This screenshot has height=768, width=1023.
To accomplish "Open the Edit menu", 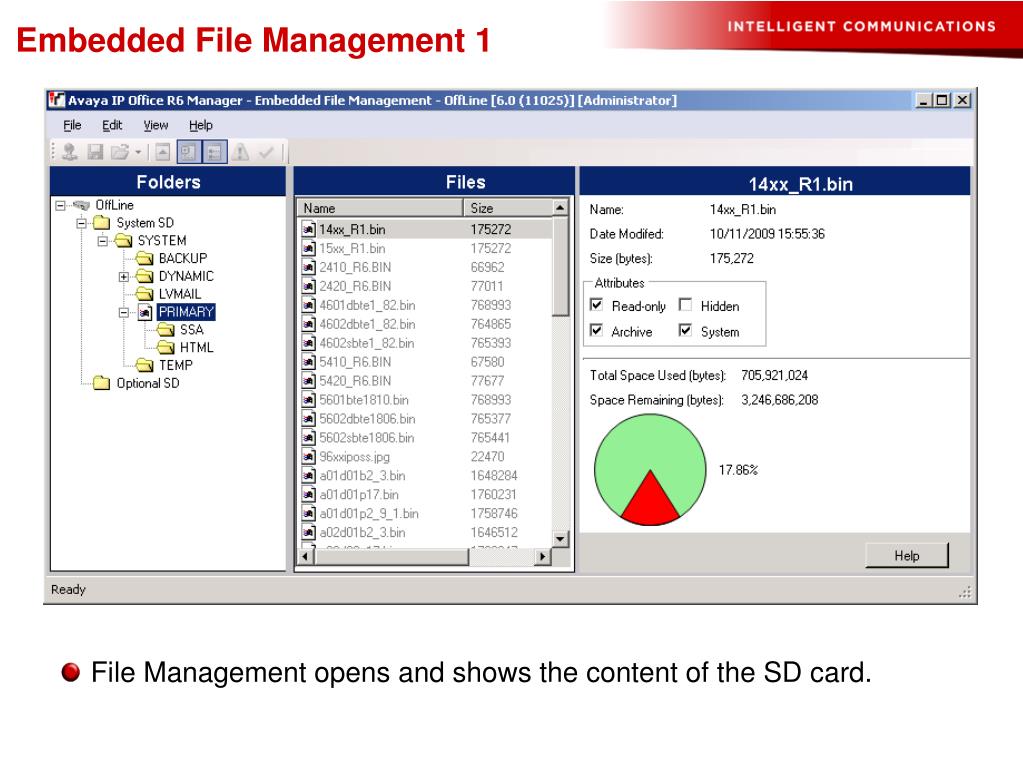I will (112, 125).
